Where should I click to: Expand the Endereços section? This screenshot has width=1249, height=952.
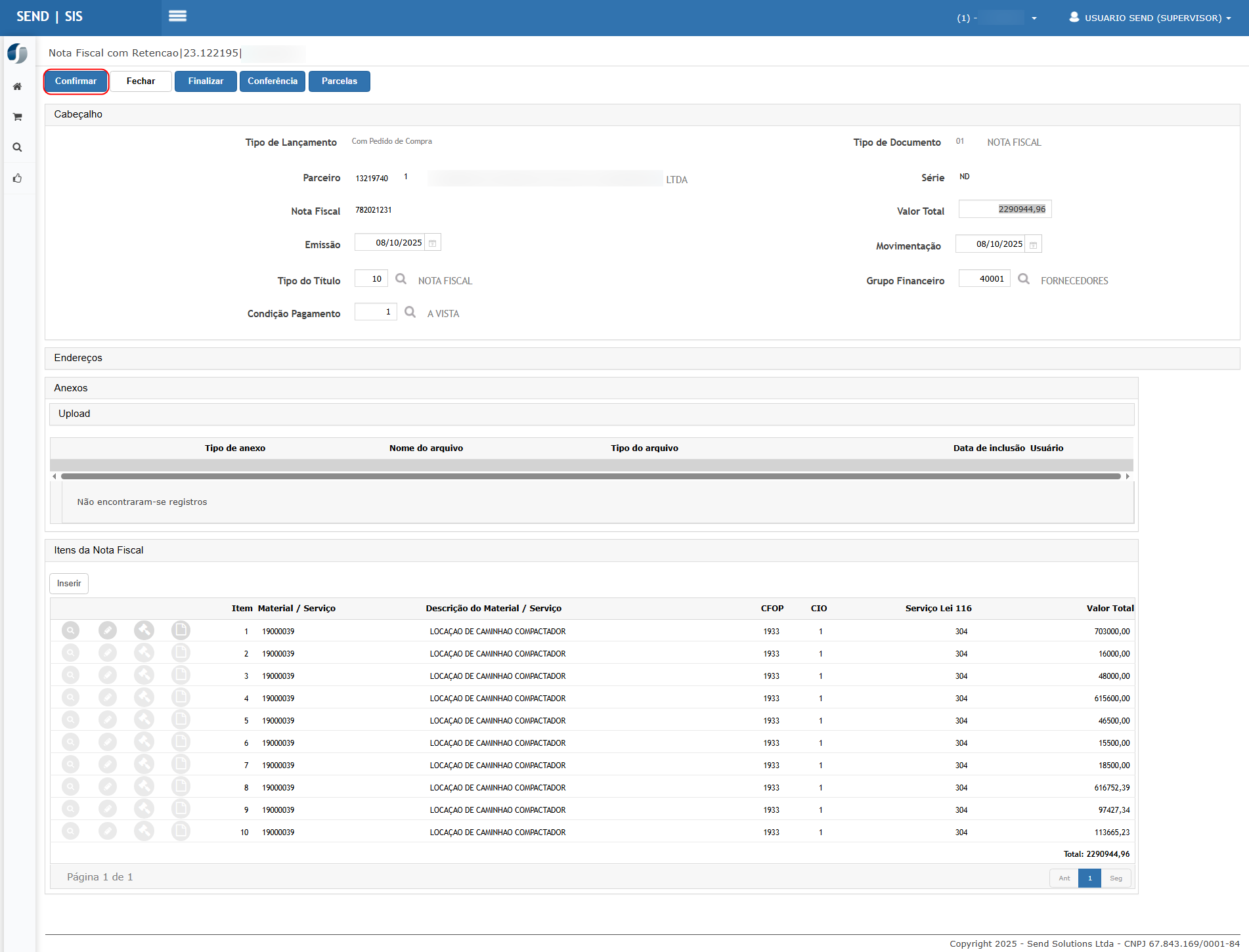[x=78, y=358]
